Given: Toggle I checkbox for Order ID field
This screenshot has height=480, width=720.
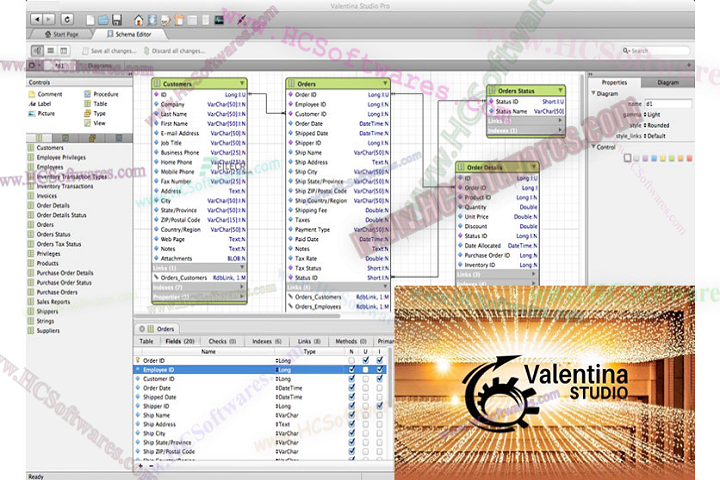Looking at the screenshot, I should pos(379,361).
